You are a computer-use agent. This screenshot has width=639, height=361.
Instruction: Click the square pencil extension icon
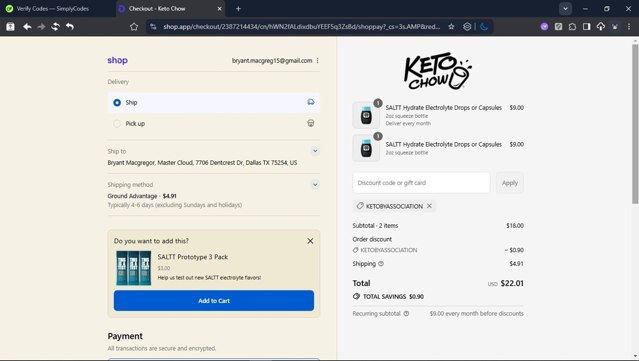(558, 27)
